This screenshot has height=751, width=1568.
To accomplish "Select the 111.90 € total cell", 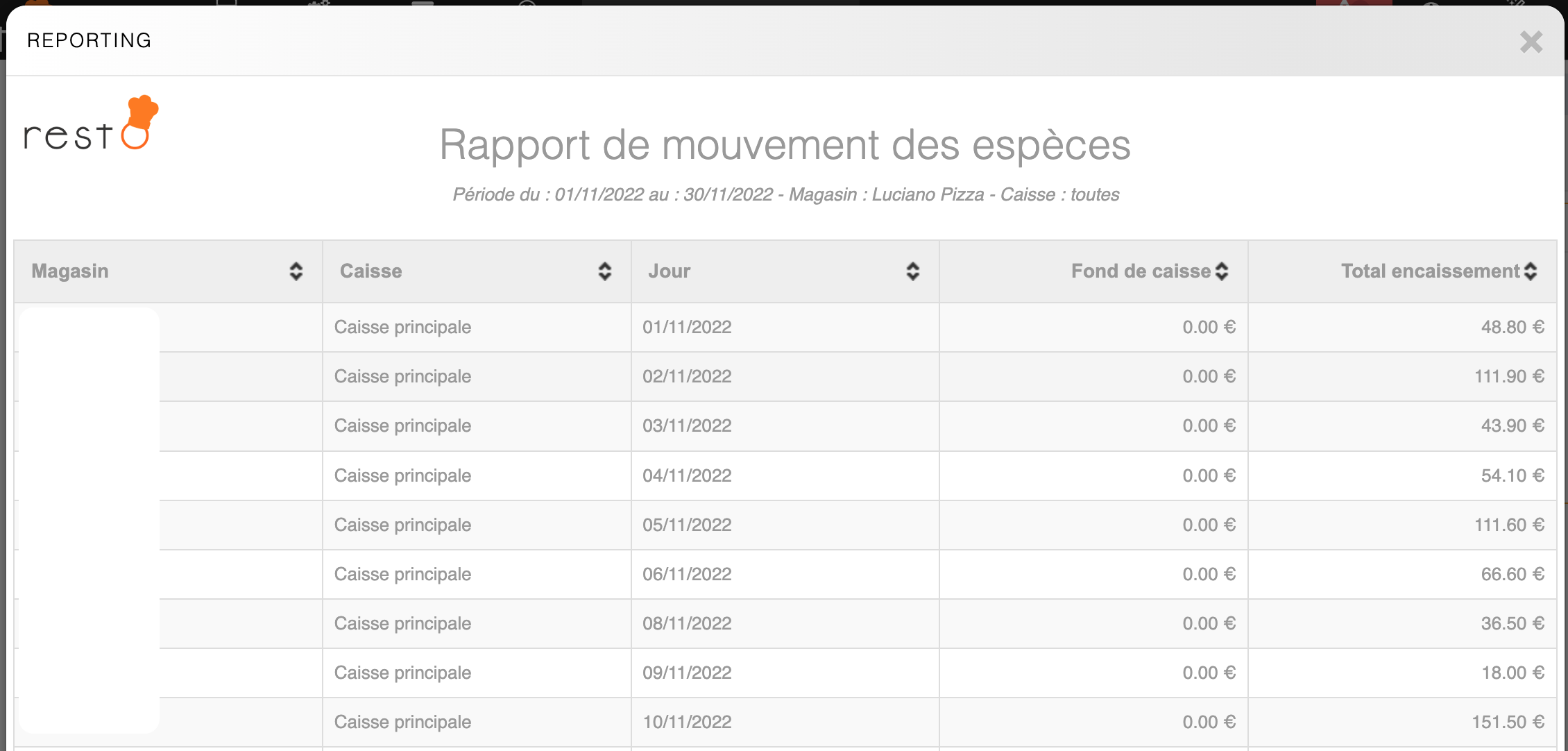I will pos(1508,377).
